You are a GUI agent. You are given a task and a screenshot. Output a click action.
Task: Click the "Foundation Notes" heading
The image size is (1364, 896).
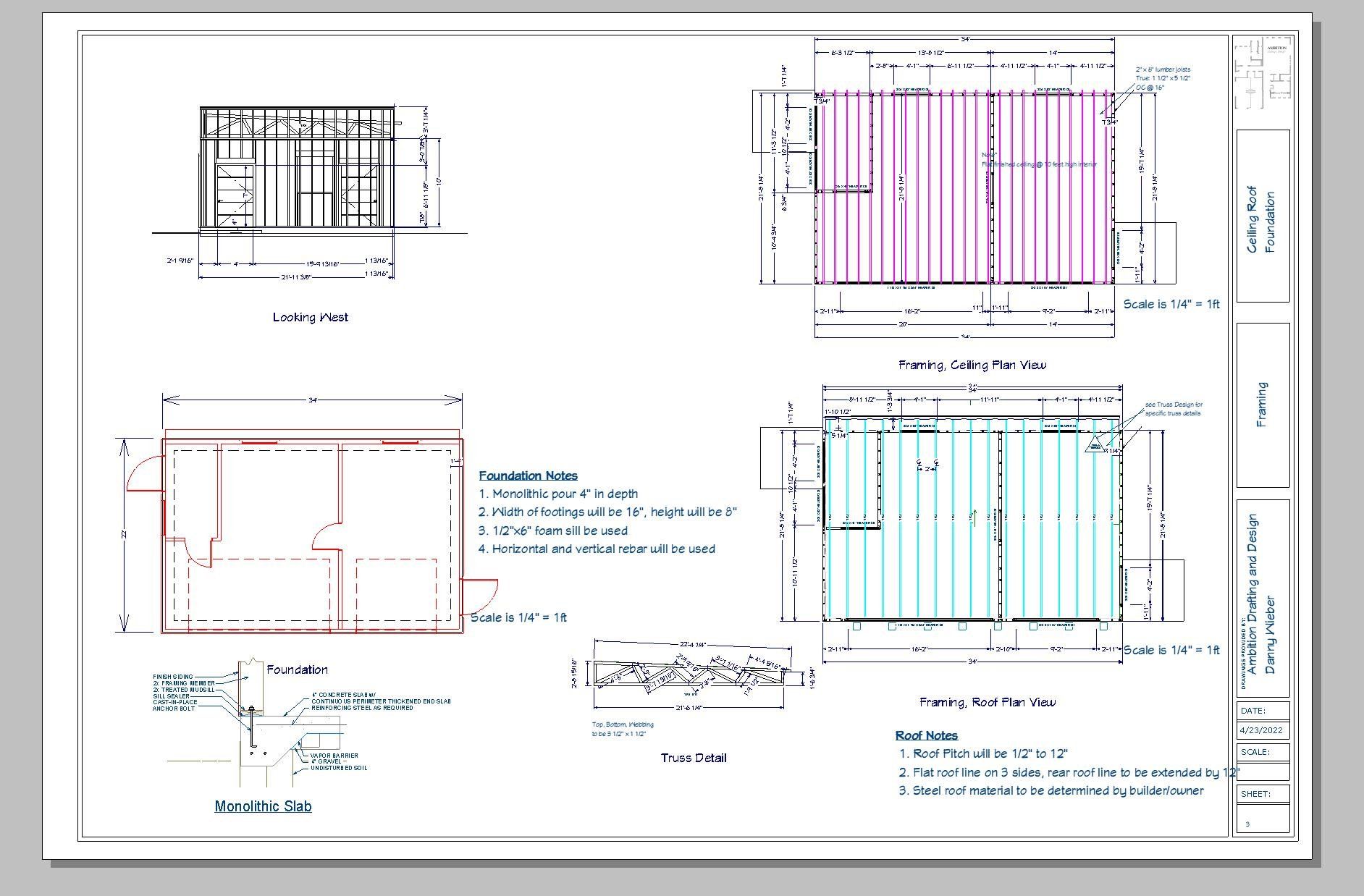pos(528,476)
